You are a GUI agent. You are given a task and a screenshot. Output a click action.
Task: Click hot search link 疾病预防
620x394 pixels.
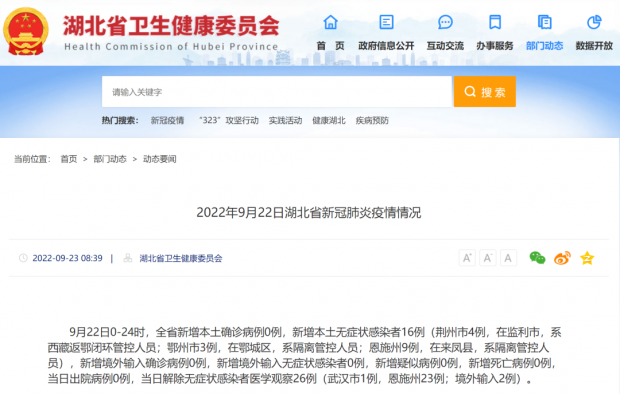(372, 120)
